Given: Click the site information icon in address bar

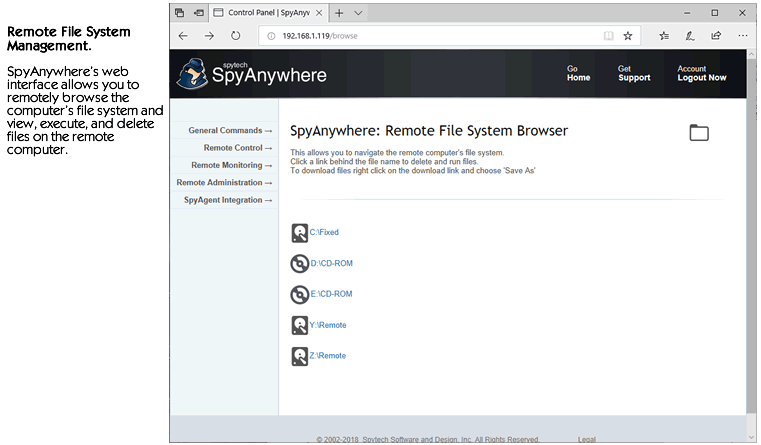Looking at the screenshot, I should point(271,36).
